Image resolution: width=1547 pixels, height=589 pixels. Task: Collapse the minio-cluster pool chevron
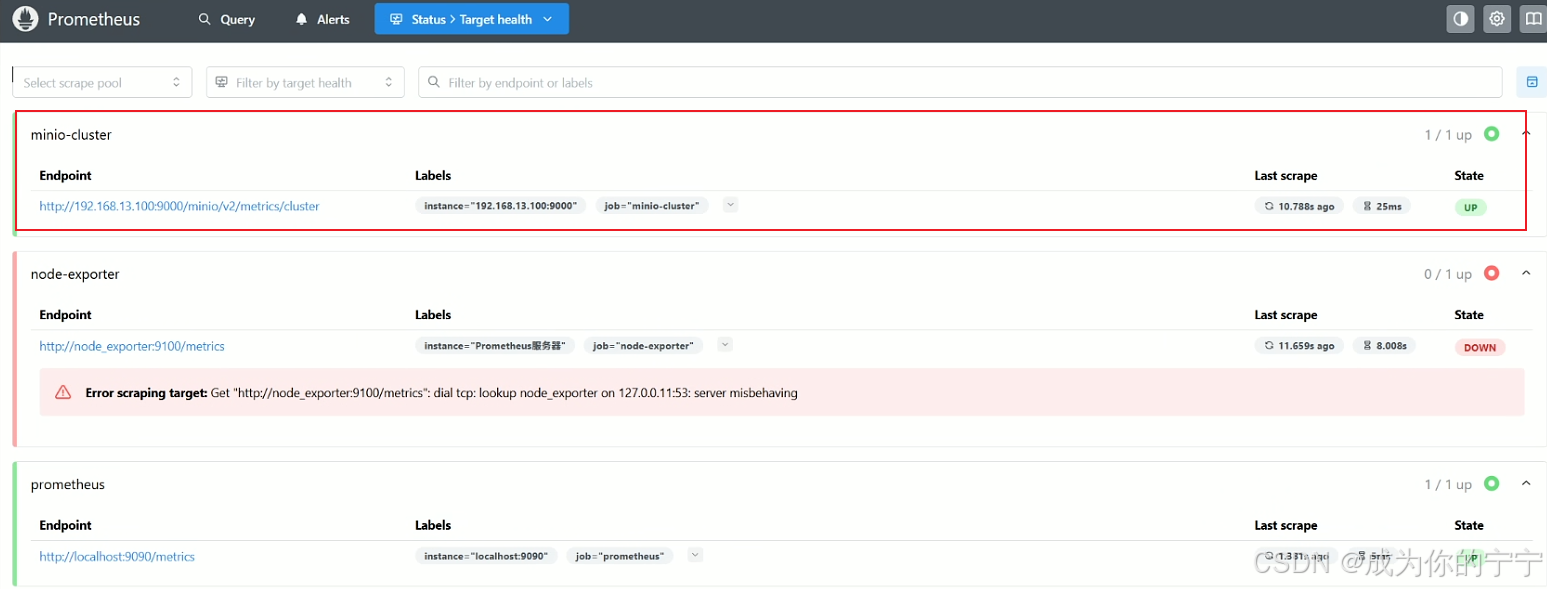point(1525,134)
